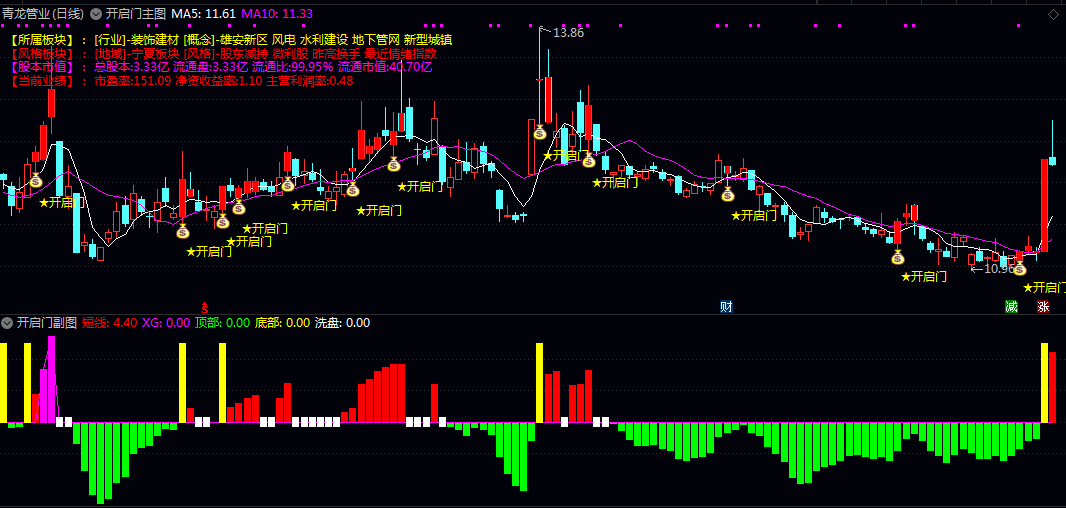The width and height of the screenshot is (1066, 508).
Task: Click the 开启门主图 indicator name
Action: coord(135,14)
